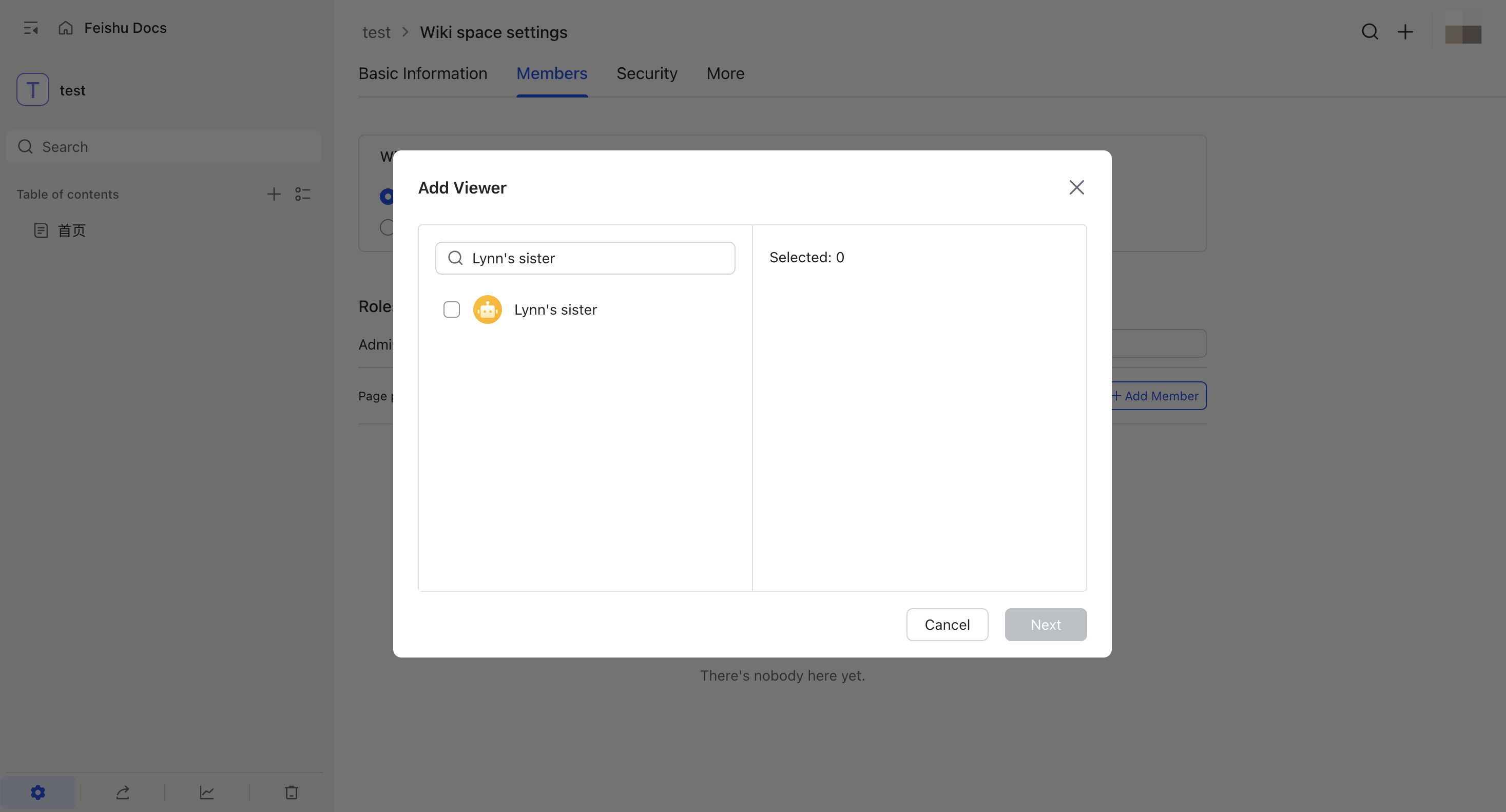This screenshot has height=812, width=1506.
Task: Click test in the breadcrumb
Action: pos(376,32)
